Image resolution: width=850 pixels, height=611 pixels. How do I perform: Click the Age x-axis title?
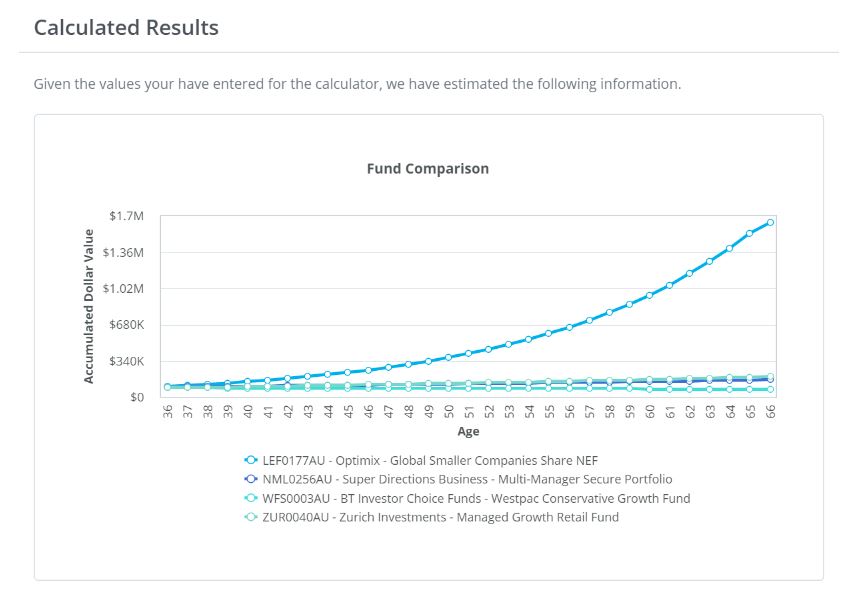click(x=468, y=432)
